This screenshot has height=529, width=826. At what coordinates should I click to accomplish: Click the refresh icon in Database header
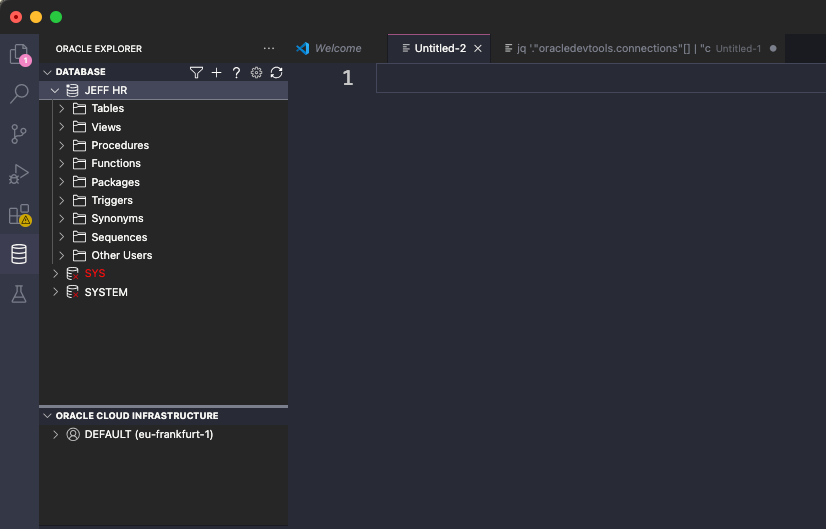click(x=277, y=72)
